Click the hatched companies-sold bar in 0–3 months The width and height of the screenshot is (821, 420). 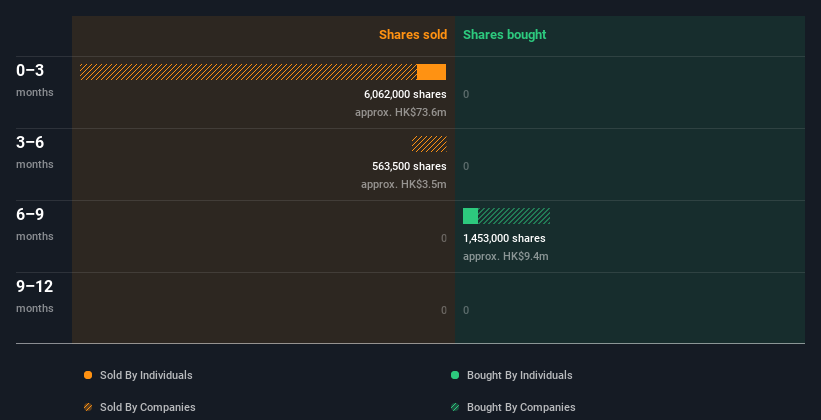(x=248, y=72)
